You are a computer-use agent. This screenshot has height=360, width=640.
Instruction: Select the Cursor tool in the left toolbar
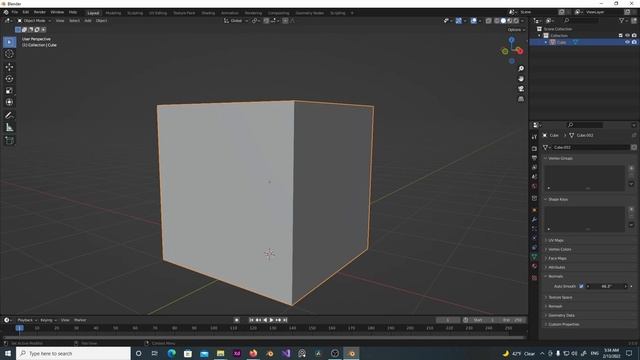(x=9, y=54)
